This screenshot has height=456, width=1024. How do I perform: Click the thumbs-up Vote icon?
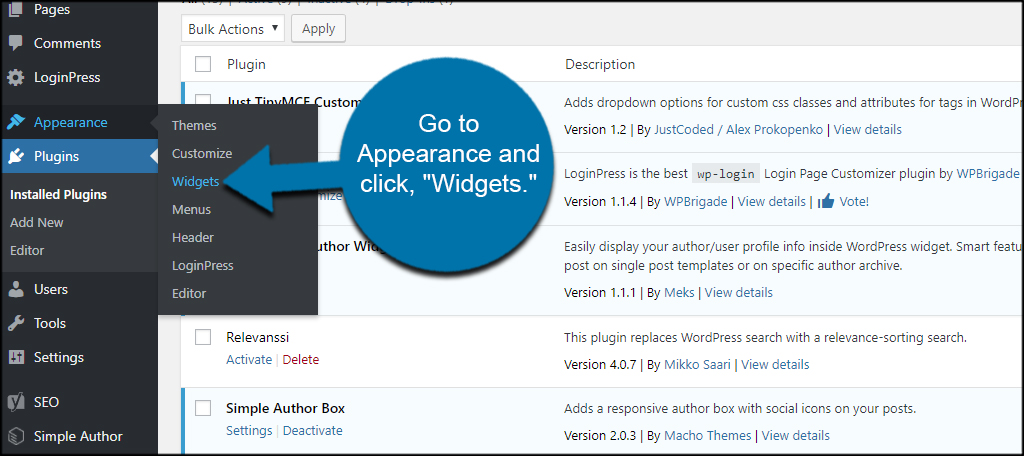click(826, 201)
